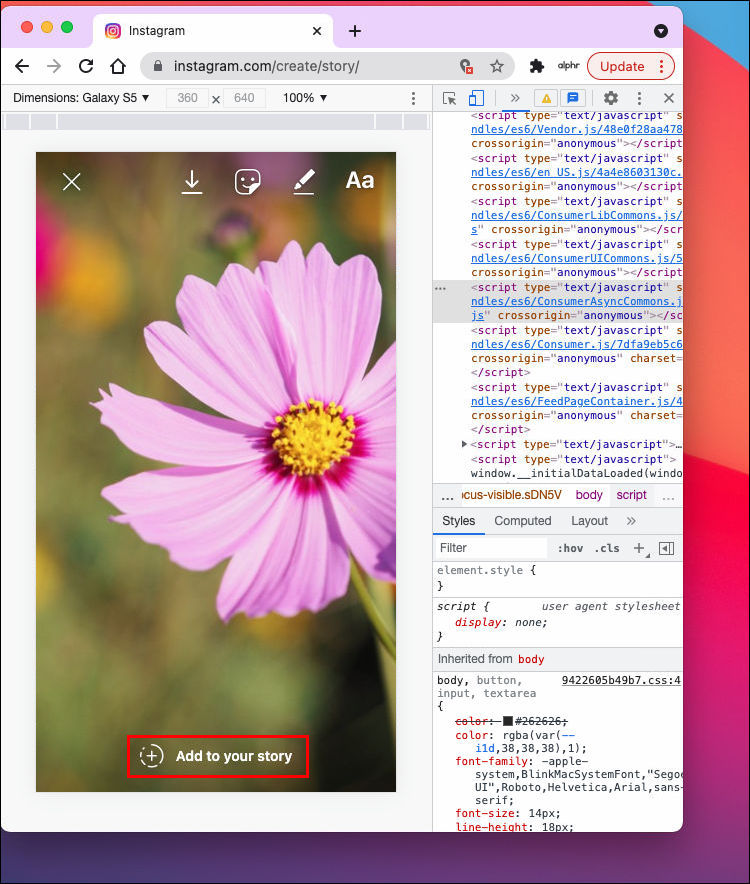
Task: Click the download arrow icon on the story
Action: [191, 181]
